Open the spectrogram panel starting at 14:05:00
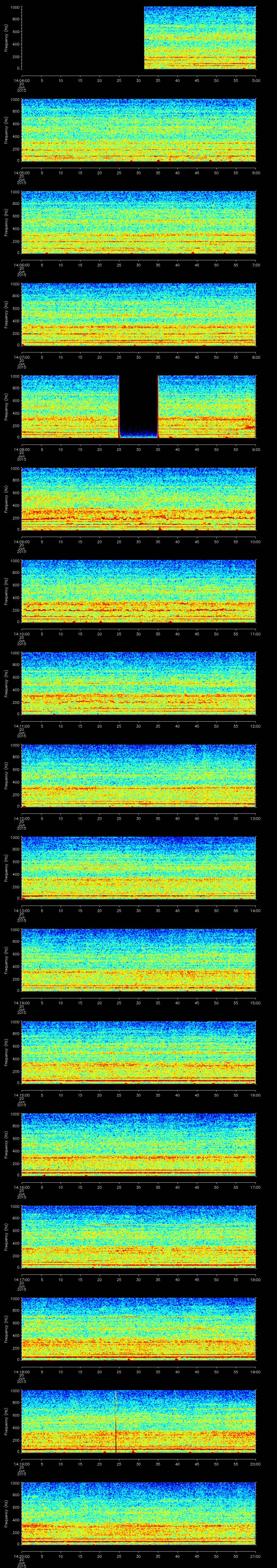 point(139,130)
